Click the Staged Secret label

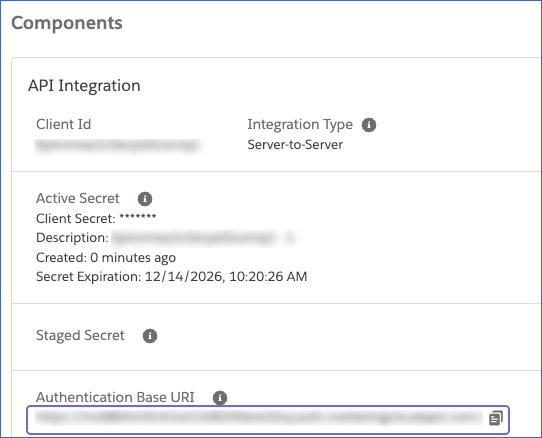[80, 335]
